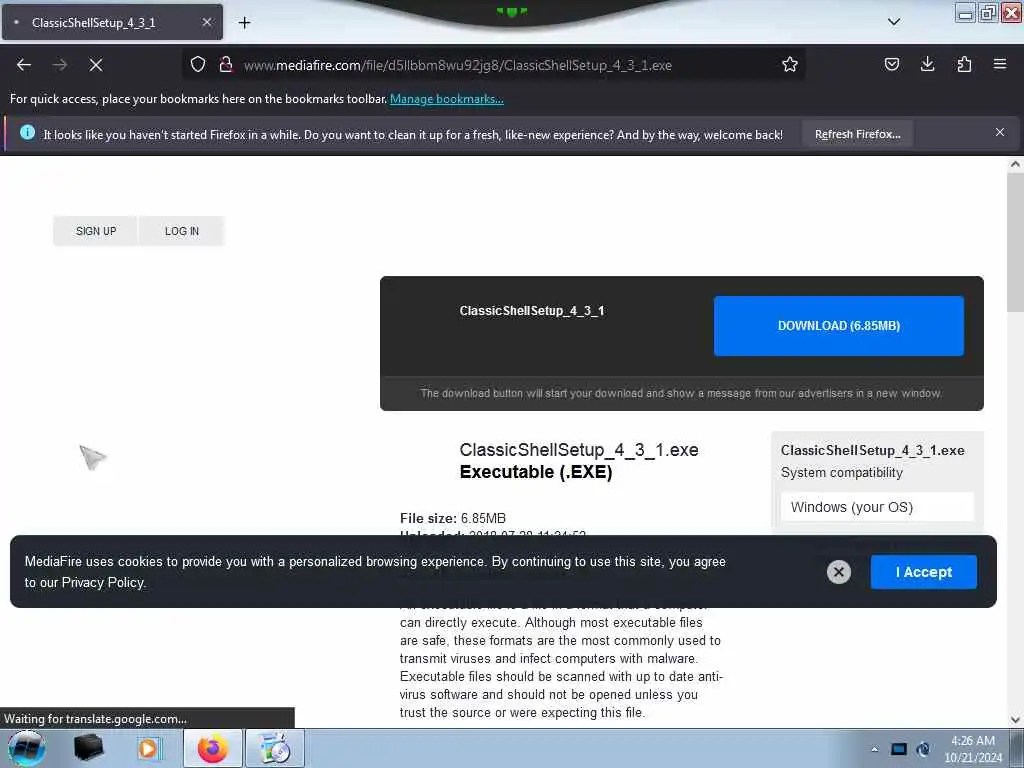
Task: Click the scrollbar down arrow
Action: click(x=1015, y=720)
